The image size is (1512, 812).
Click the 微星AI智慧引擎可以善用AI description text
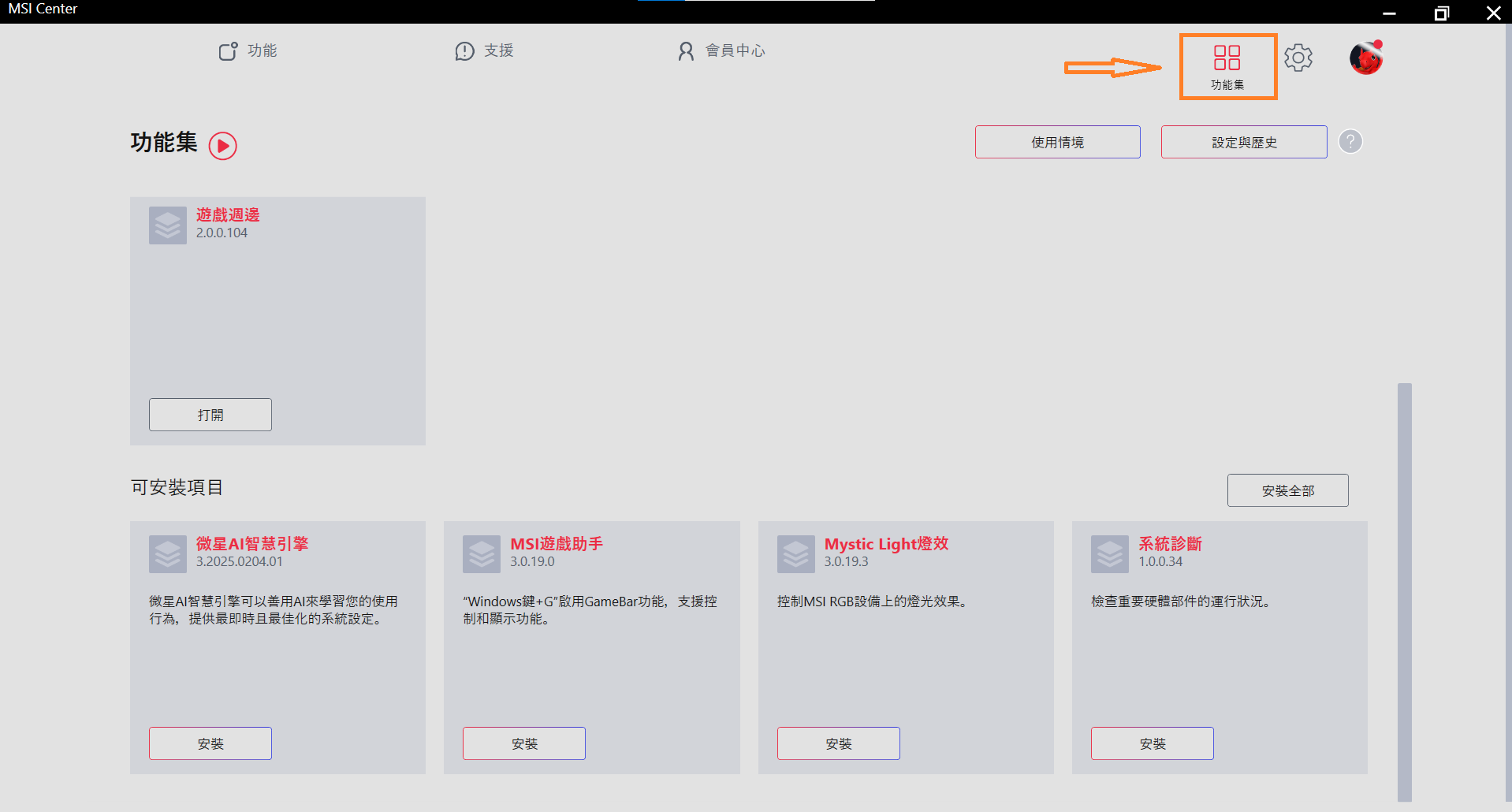point(274,610)
